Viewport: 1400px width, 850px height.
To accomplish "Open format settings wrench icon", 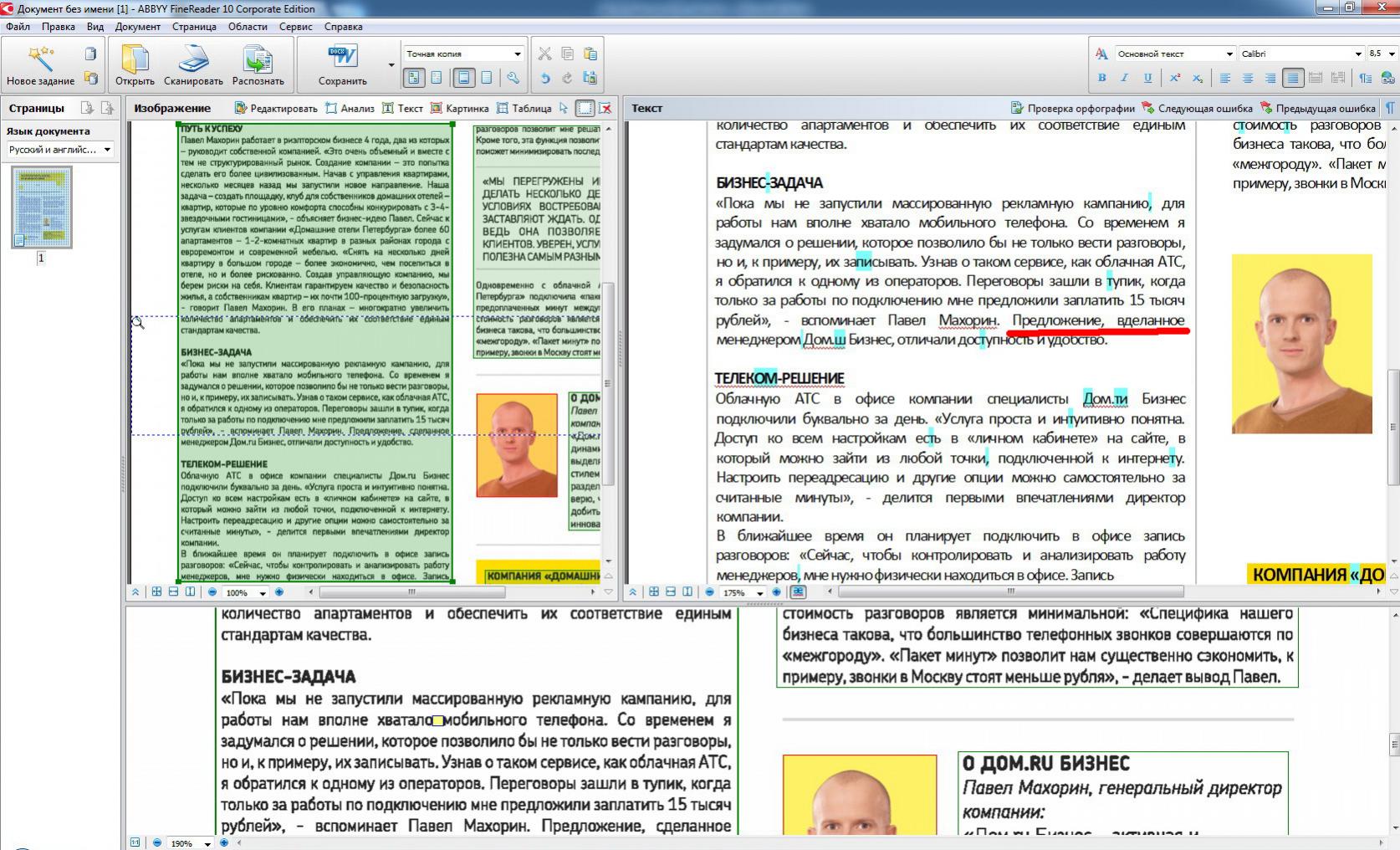I will pyautogui.click(x=513, y=78).
